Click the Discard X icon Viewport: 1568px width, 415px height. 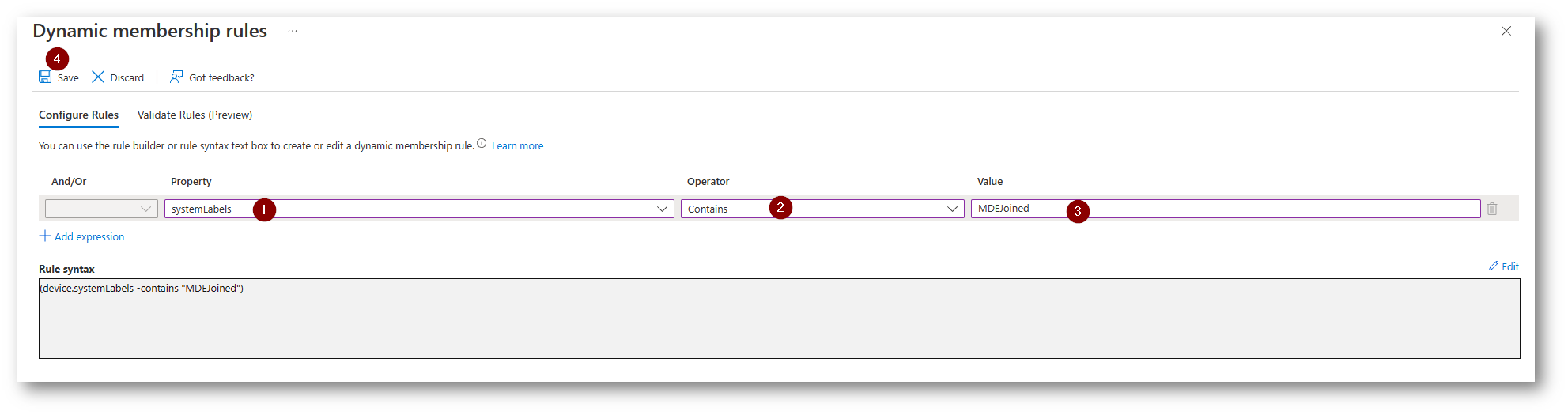(98, 77)
